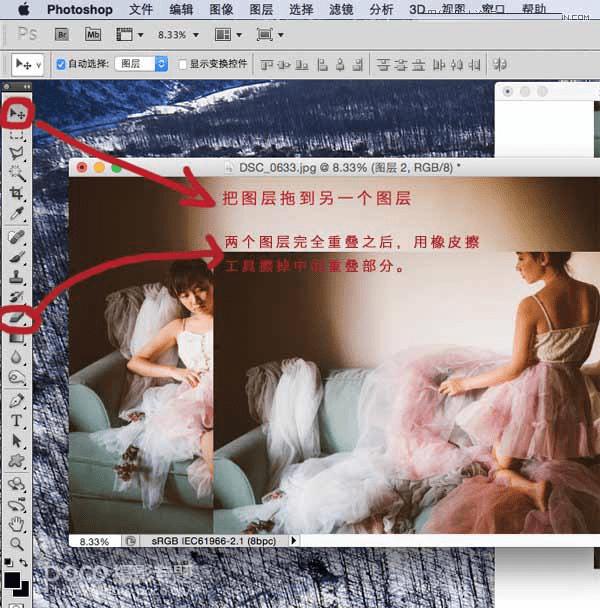The image size is (600, 608).
Task: Expand the status bar info arrow
Action: click(294, 540)
